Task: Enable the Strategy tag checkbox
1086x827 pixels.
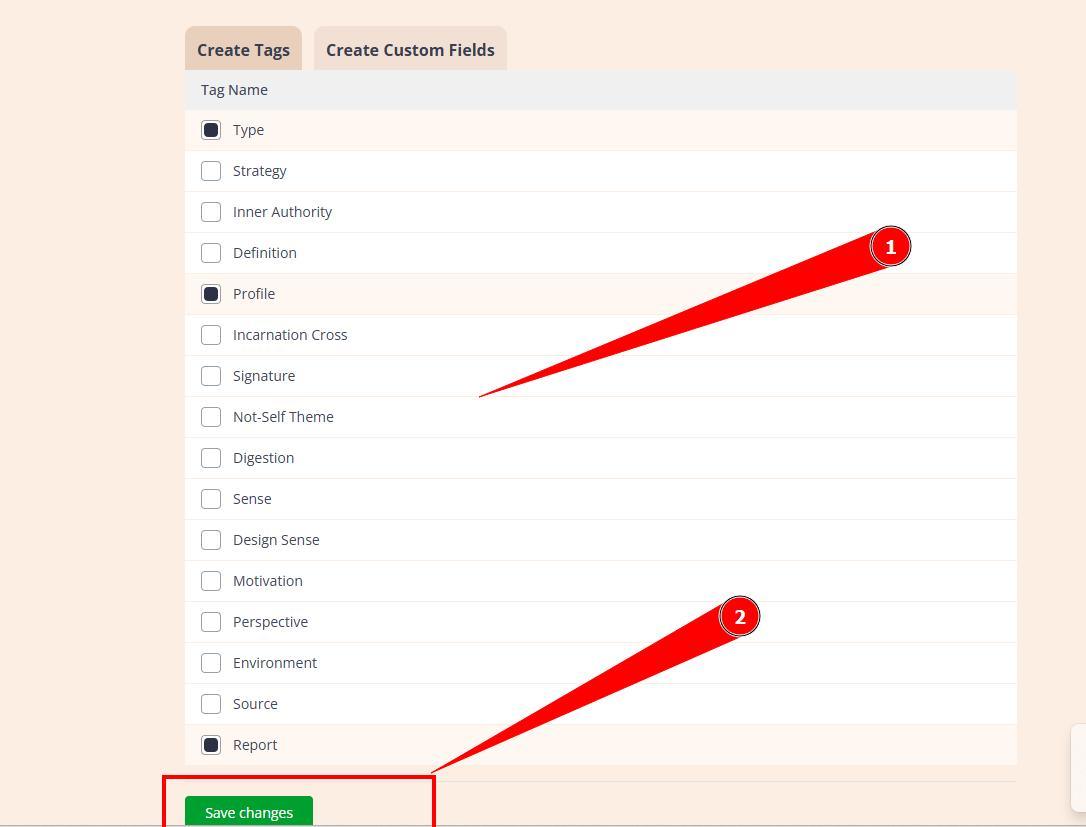Action: 211,171
